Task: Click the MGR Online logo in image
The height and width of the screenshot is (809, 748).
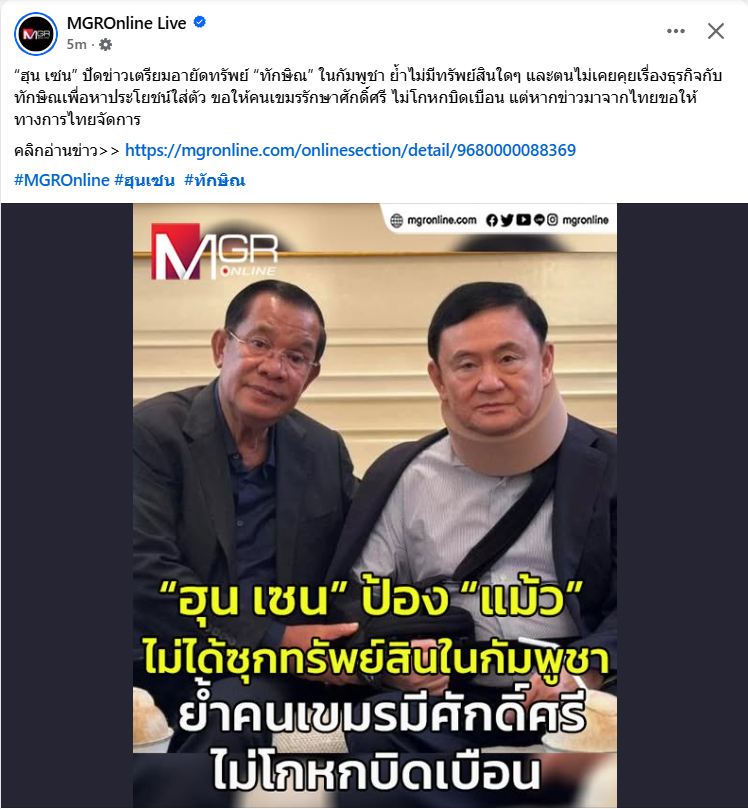Action: 214,251
